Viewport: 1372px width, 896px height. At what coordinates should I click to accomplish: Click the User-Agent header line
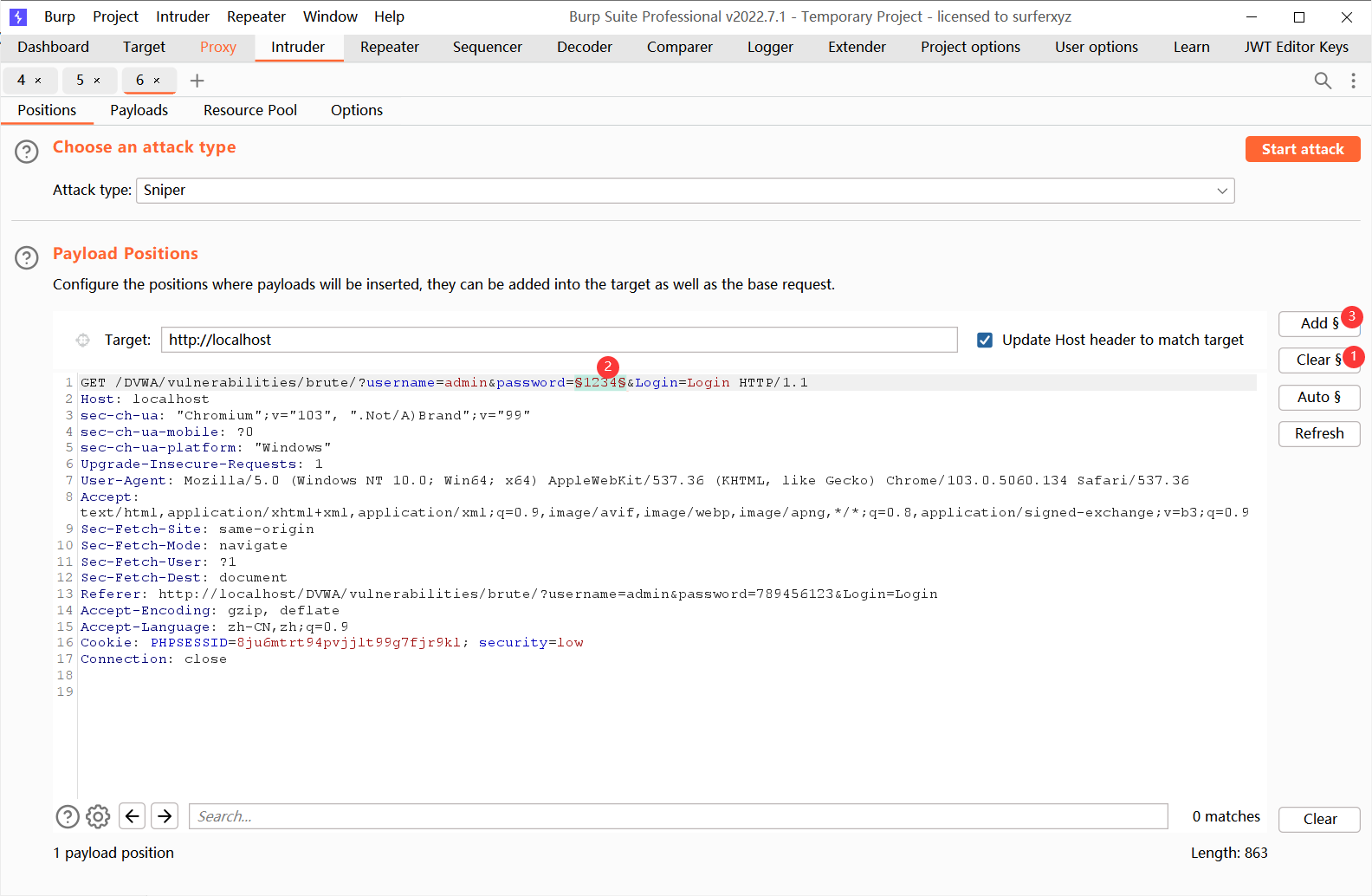[635, 481]
